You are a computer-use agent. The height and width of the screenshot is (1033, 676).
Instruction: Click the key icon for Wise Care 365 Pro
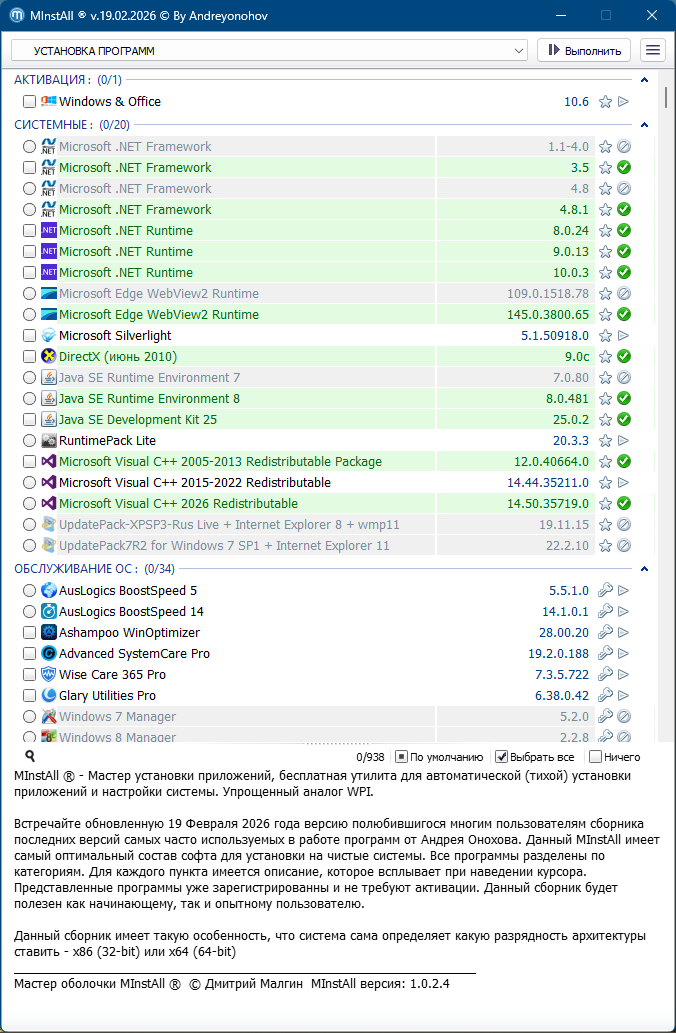605,675
